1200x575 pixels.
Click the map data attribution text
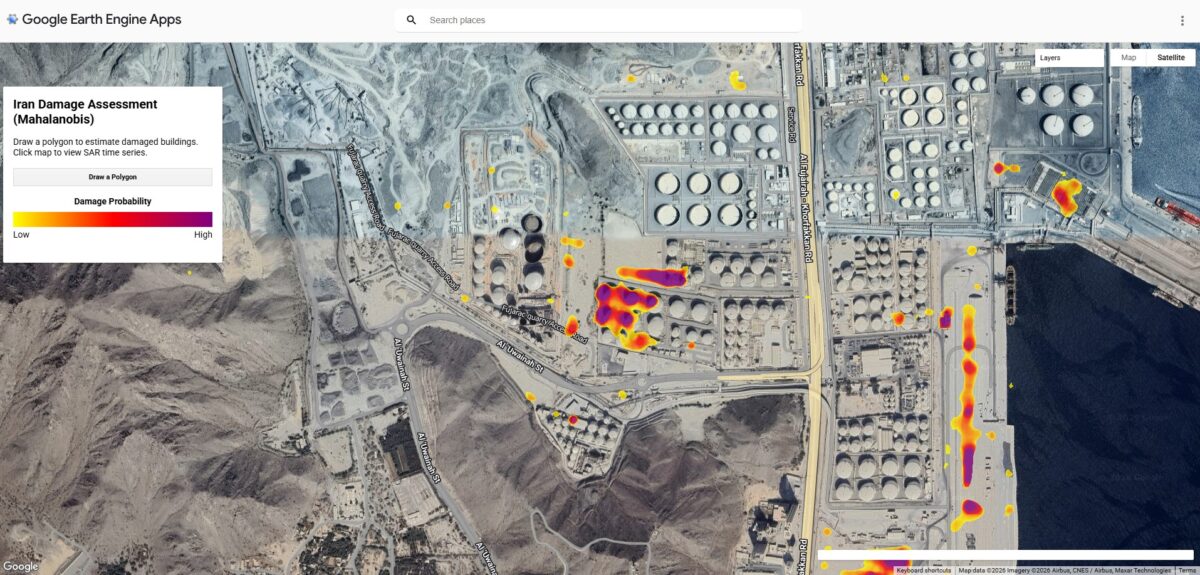click(x=1064, y=570)
